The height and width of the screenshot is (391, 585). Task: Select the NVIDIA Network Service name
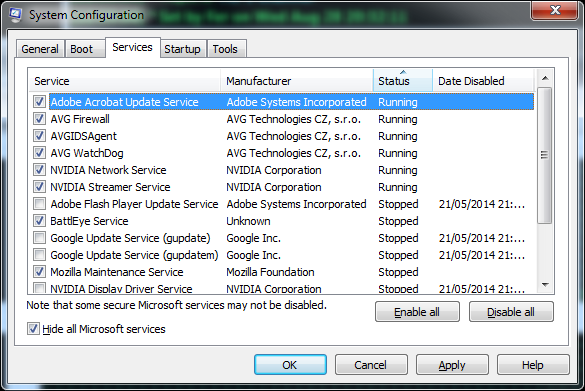click(108, 170)
